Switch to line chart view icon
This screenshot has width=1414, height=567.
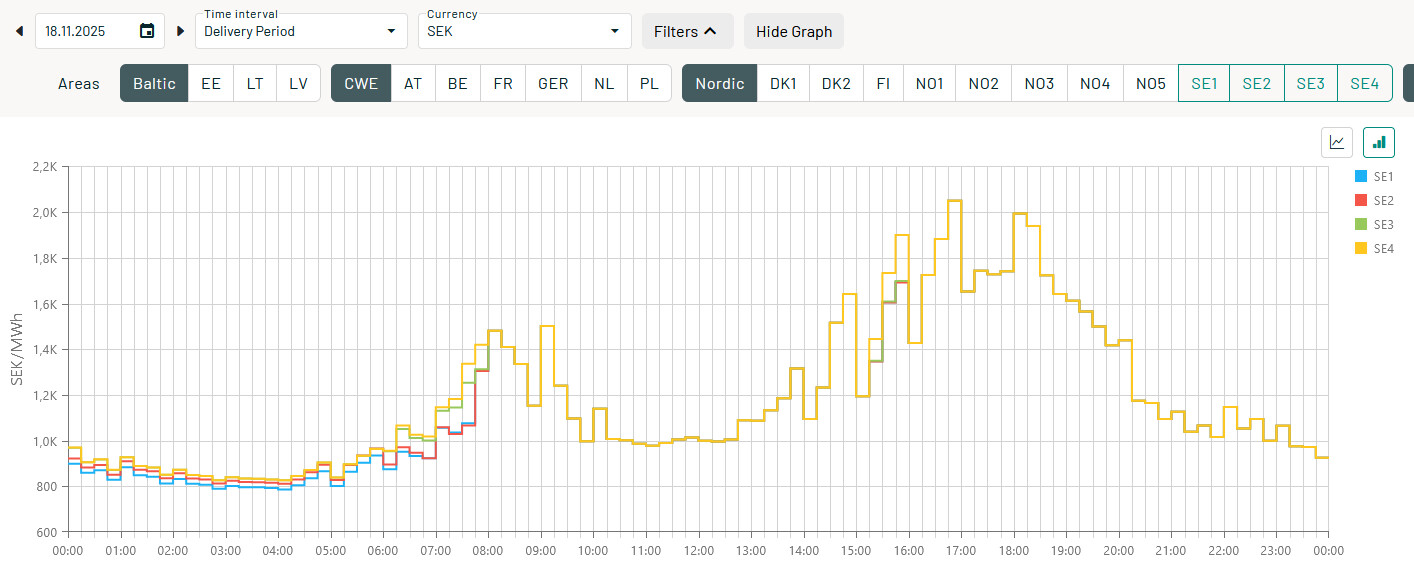coord(1337,142)
